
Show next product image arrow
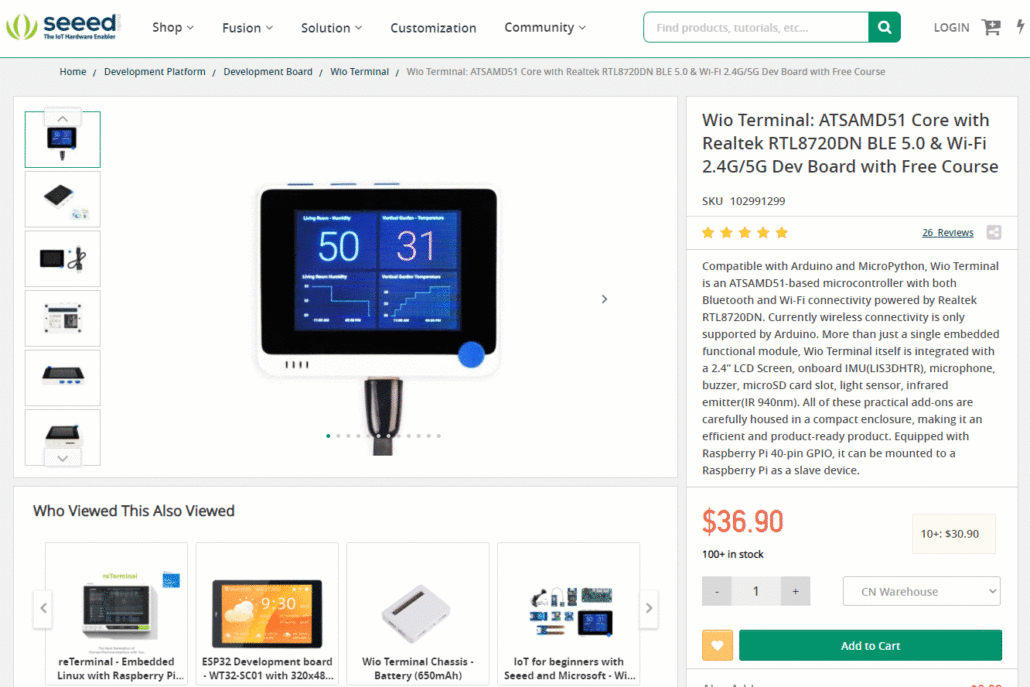[x=604, y=299]
